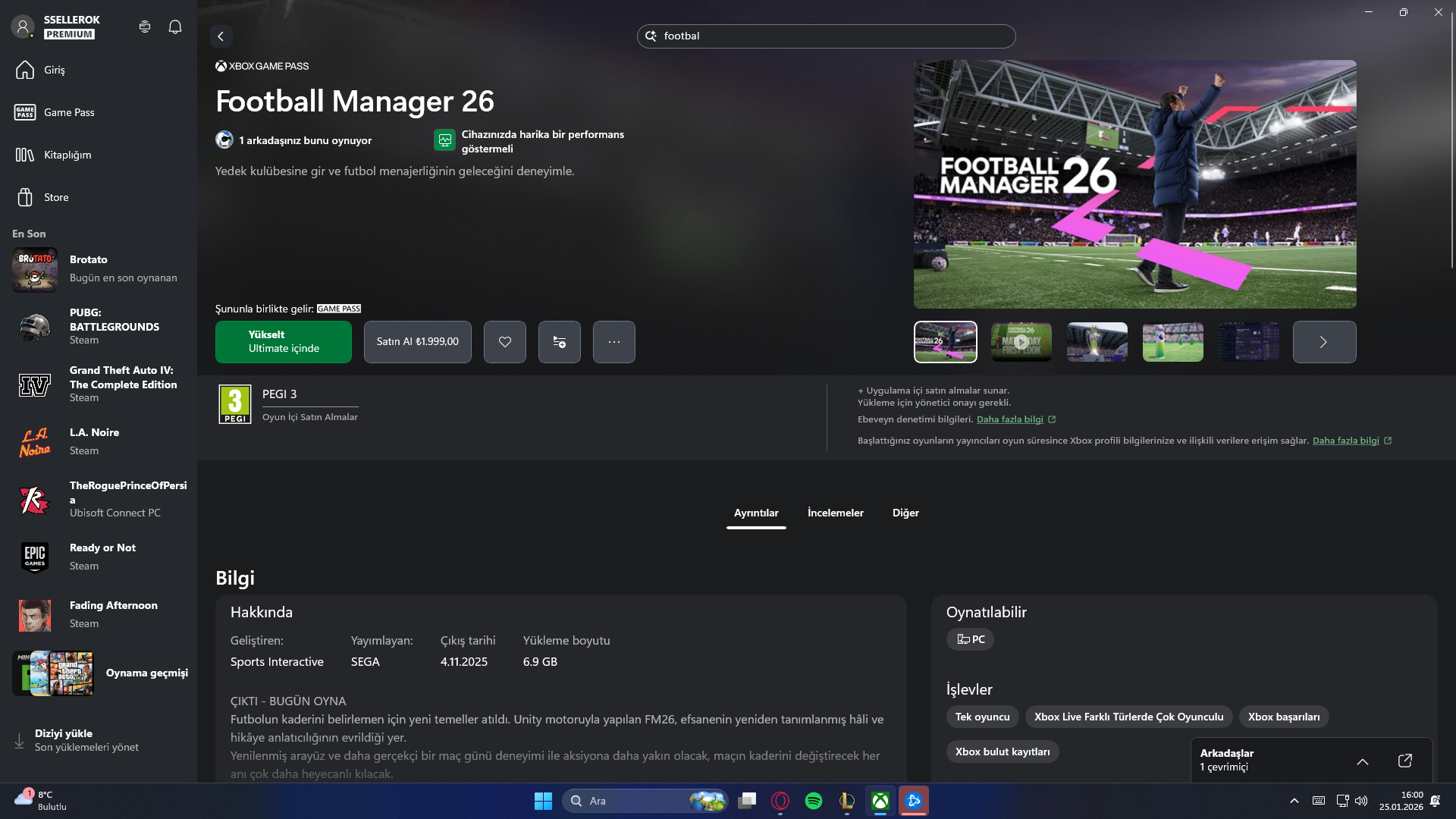This screenshot has width=1456, height=819.
Task: Click the Tek oyuncu feature tag
Action: pos(982,717)
